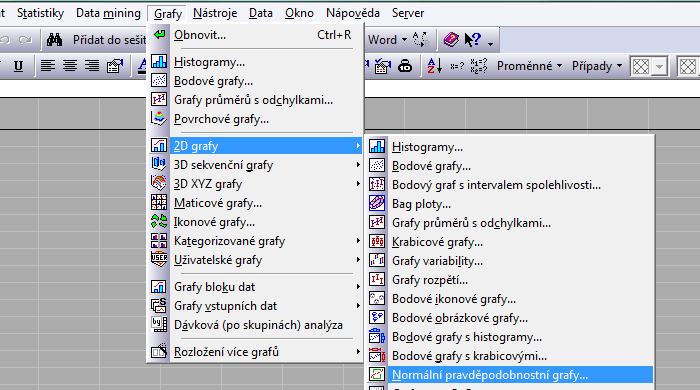The height and width of the screenshot is (390, 700).
Task: Click the Povrchové grafy icon
Action: point(159,119)
